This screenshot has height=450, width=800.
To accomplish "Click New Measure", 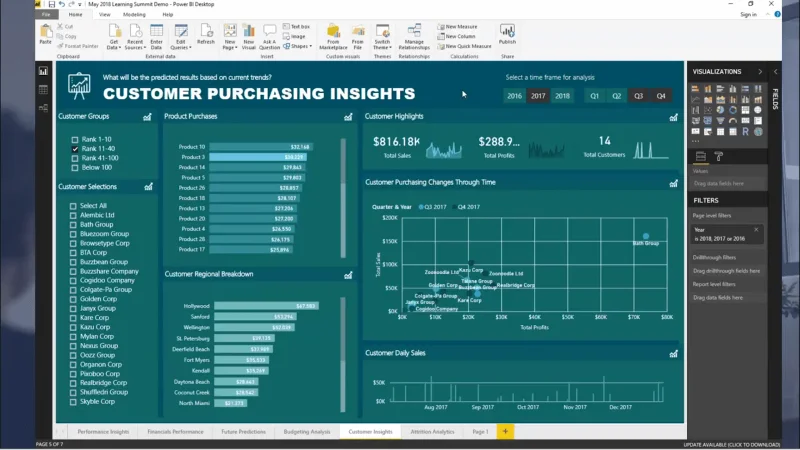I will coord(457,27).
